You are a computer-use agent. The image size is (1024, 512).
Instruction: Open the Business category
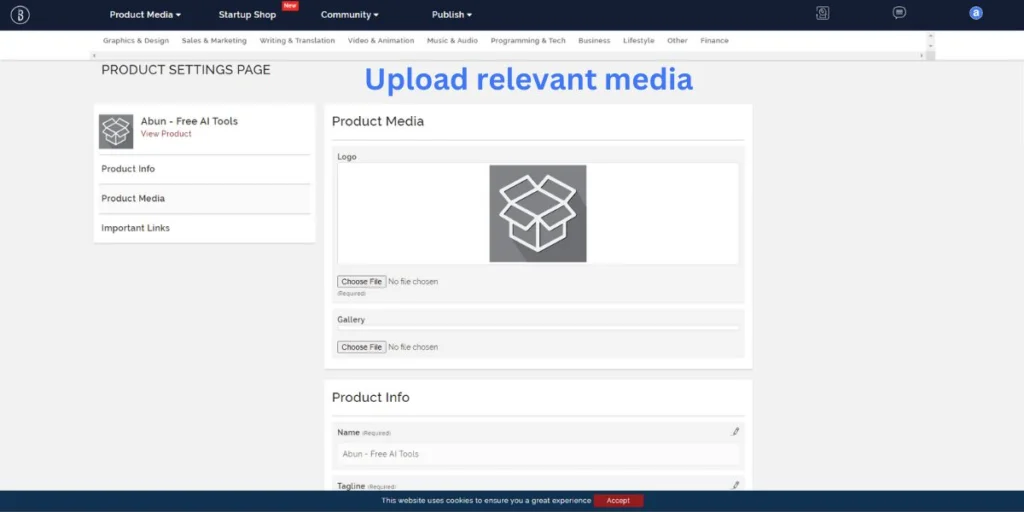594,40
